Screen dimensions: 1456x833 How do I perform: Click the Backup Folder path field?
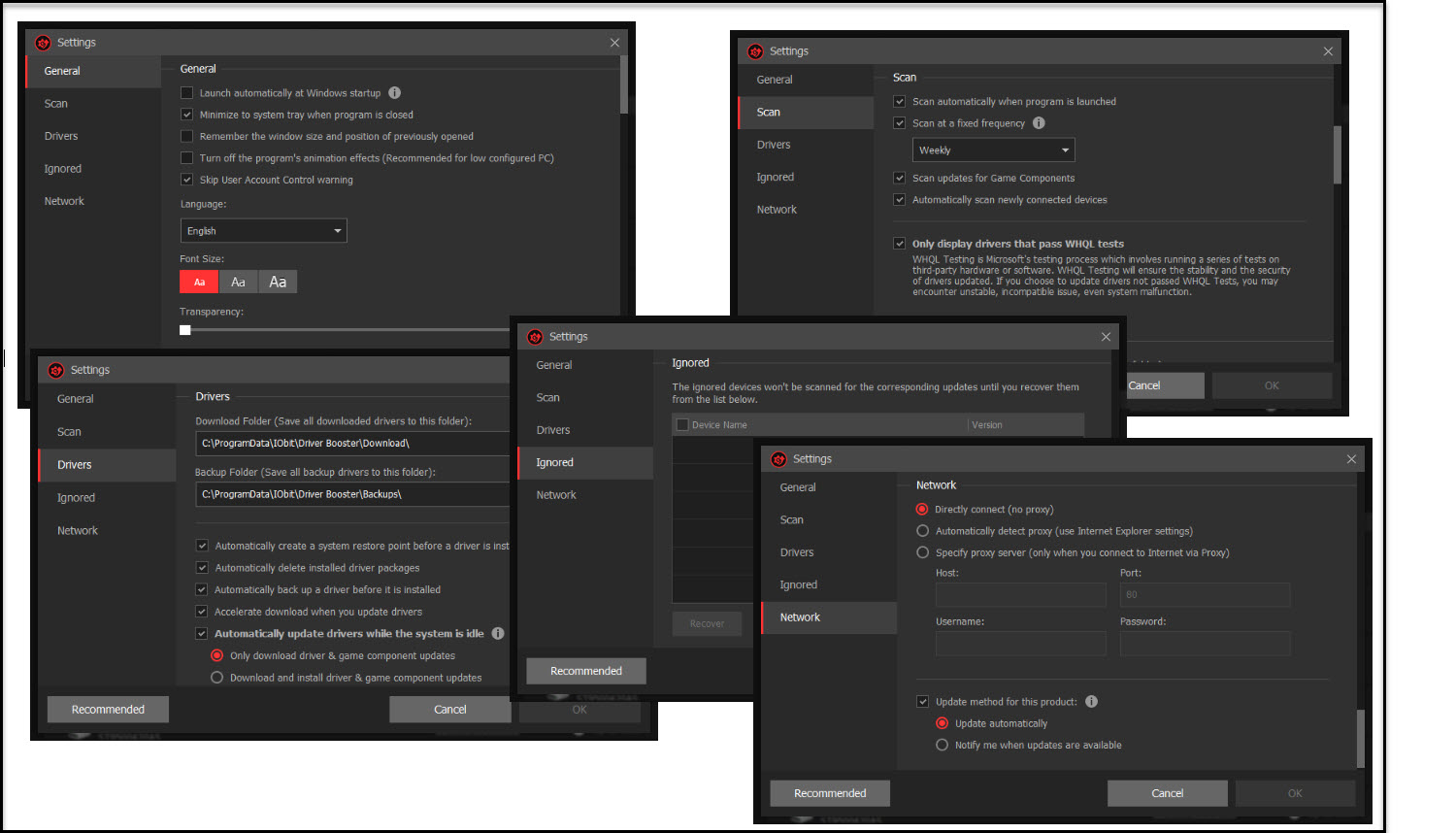pos(352,494)
